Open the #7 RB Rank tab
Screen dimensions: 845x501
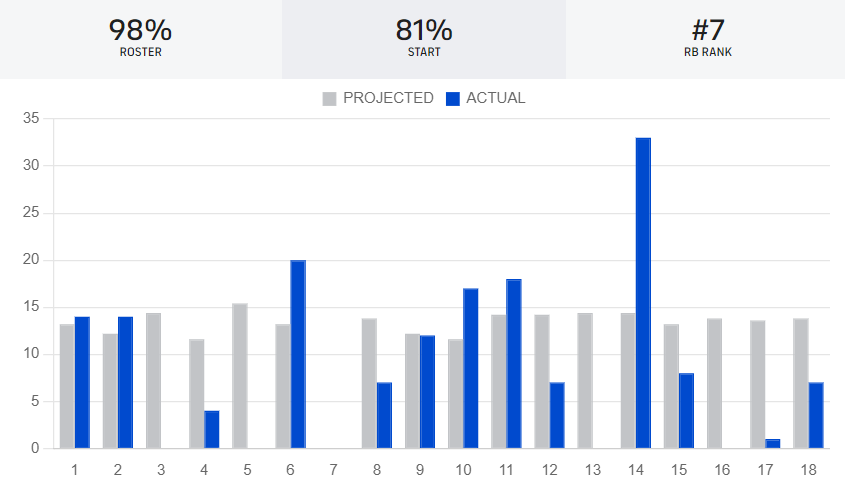pos(706,39)
